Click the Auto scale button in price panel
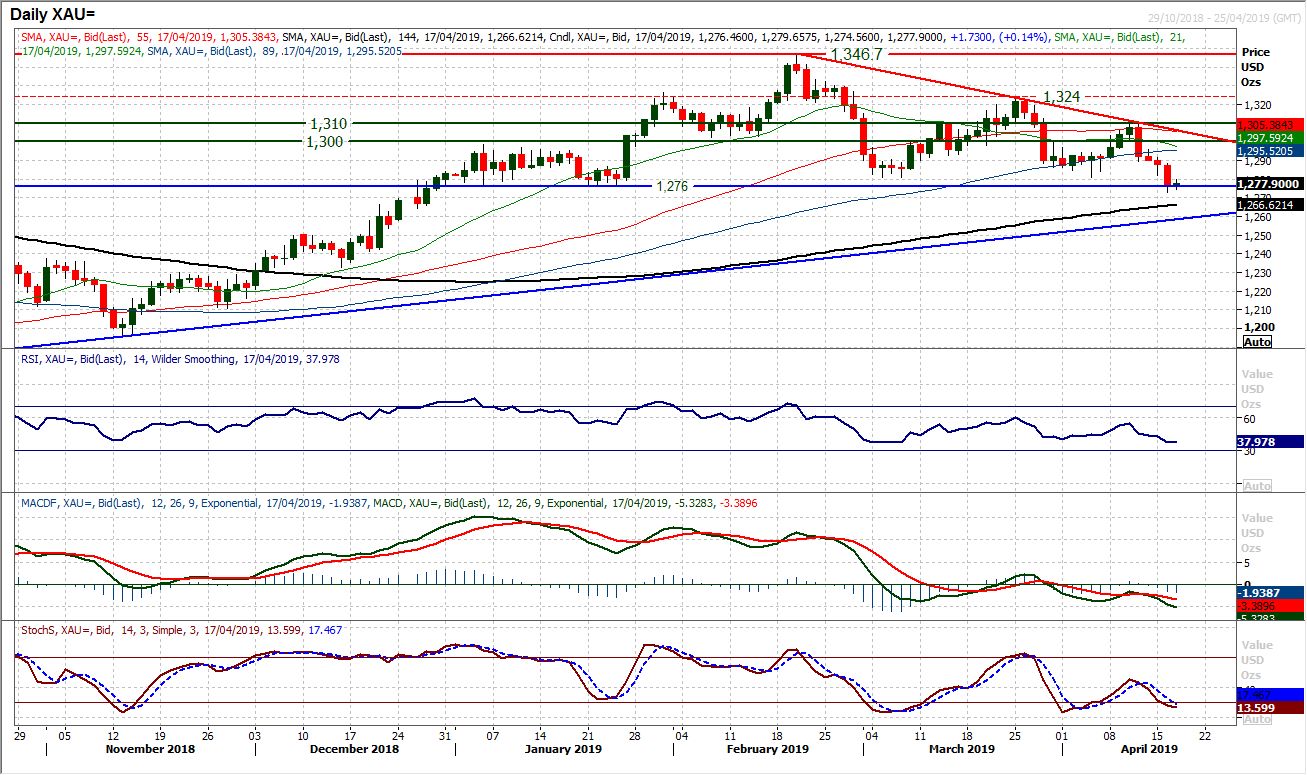Viewport: 1307px width, 775px height. pos(1257,341)
